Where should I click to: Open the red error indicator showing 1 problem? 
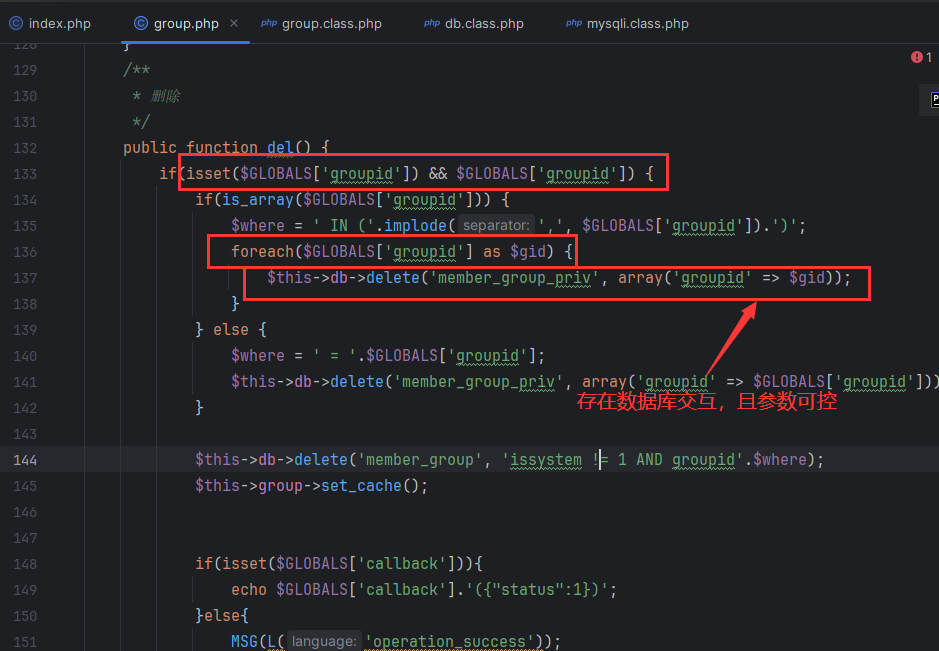(x=921, y=58)
